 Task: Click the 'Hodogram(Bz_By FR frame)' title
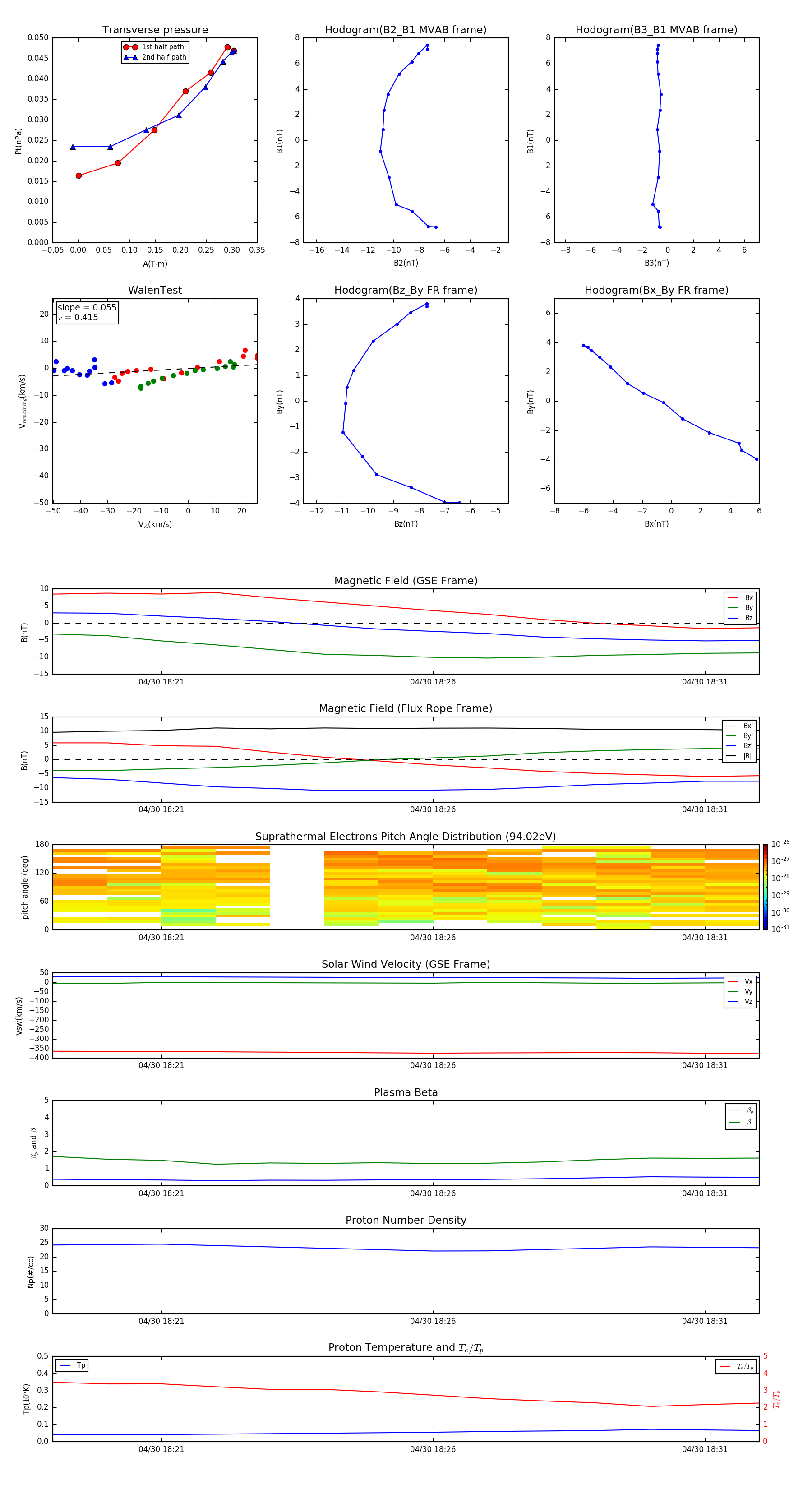coord(406,290)
